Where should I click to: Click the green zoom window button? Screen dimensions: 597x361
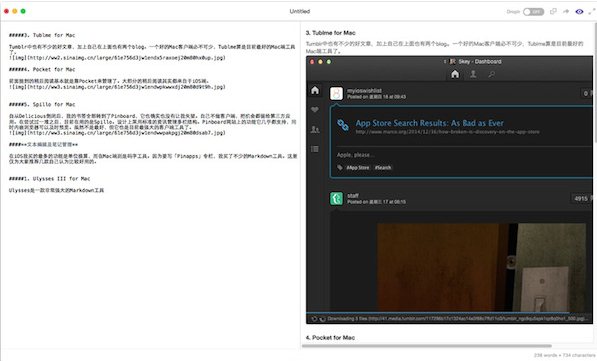click(23, 11)
